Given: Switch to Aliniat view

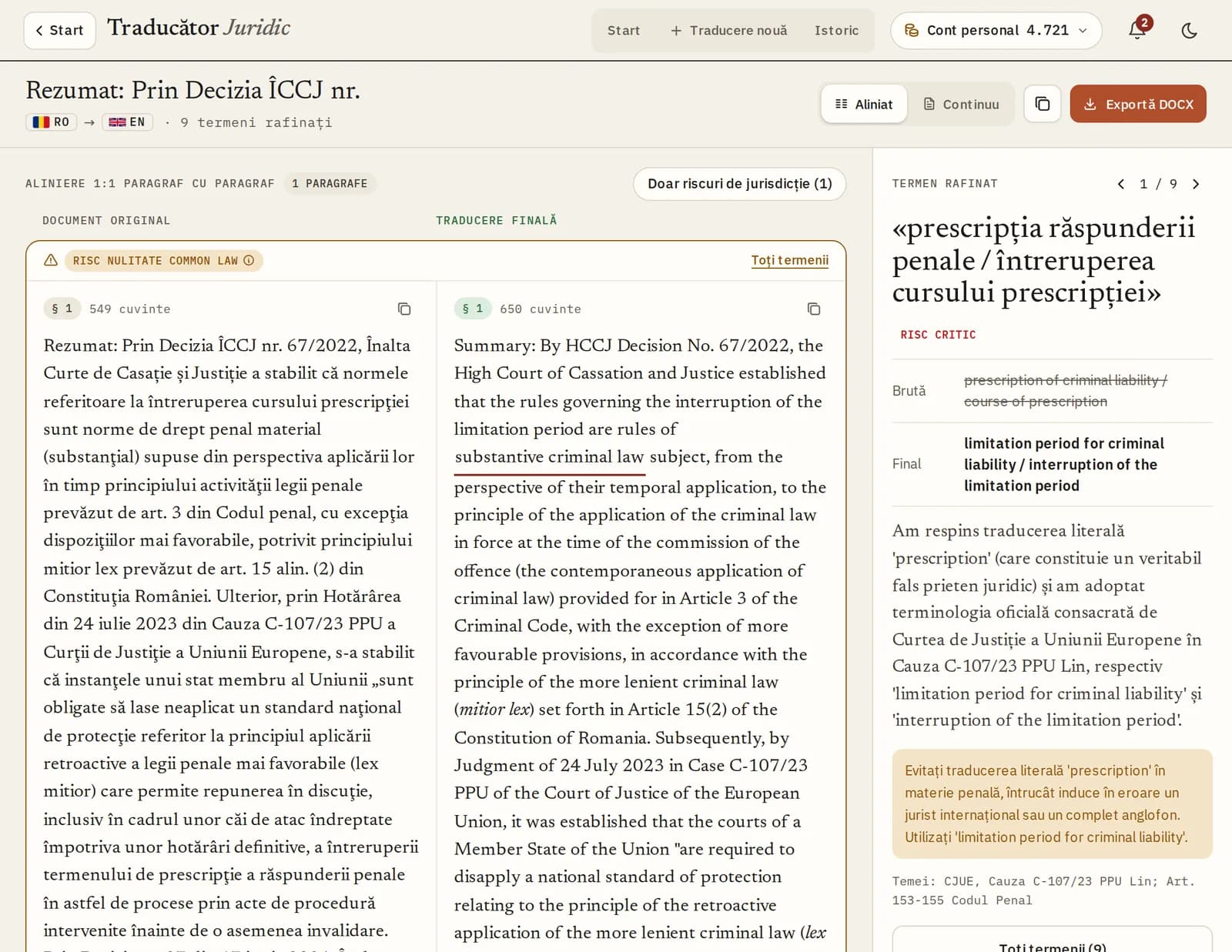Looking at the screenshot, I should click(x=864, y=104).
